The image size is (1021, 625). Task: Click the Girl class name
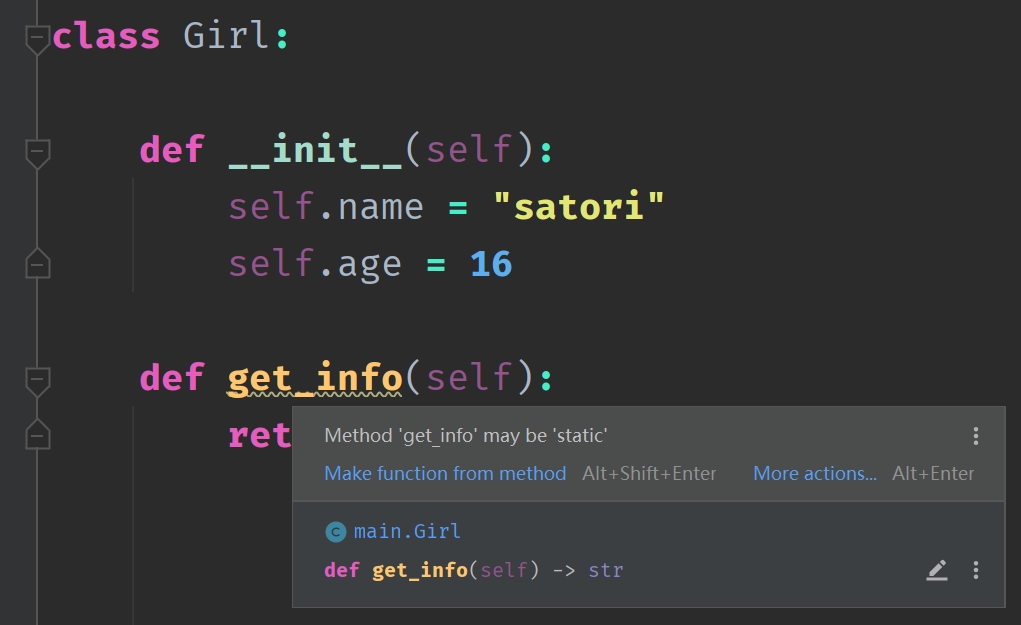tap(225, 35)
